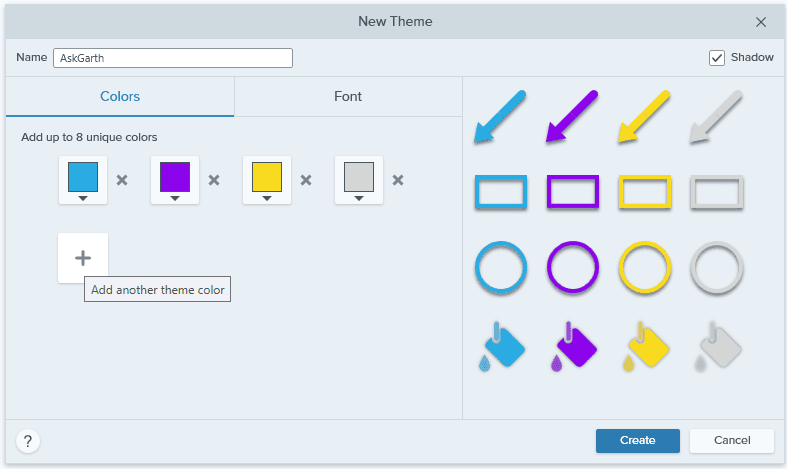787x469 pixels.
Task: Expand the purple color dropdown arrow
Action: tap(175, 199)
